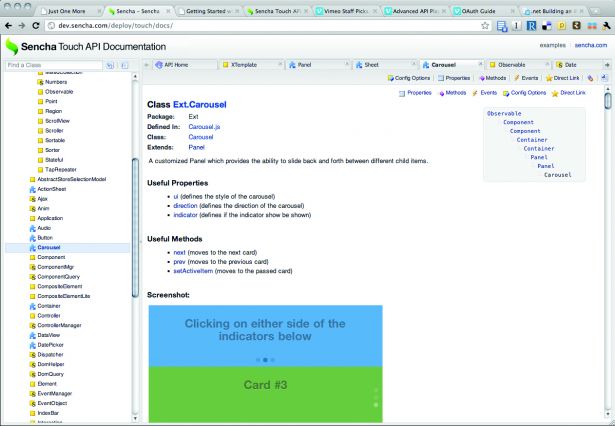615x426 pixels.
Task: Click the class tree scroll-up arrow
Action: coord(135,76)
